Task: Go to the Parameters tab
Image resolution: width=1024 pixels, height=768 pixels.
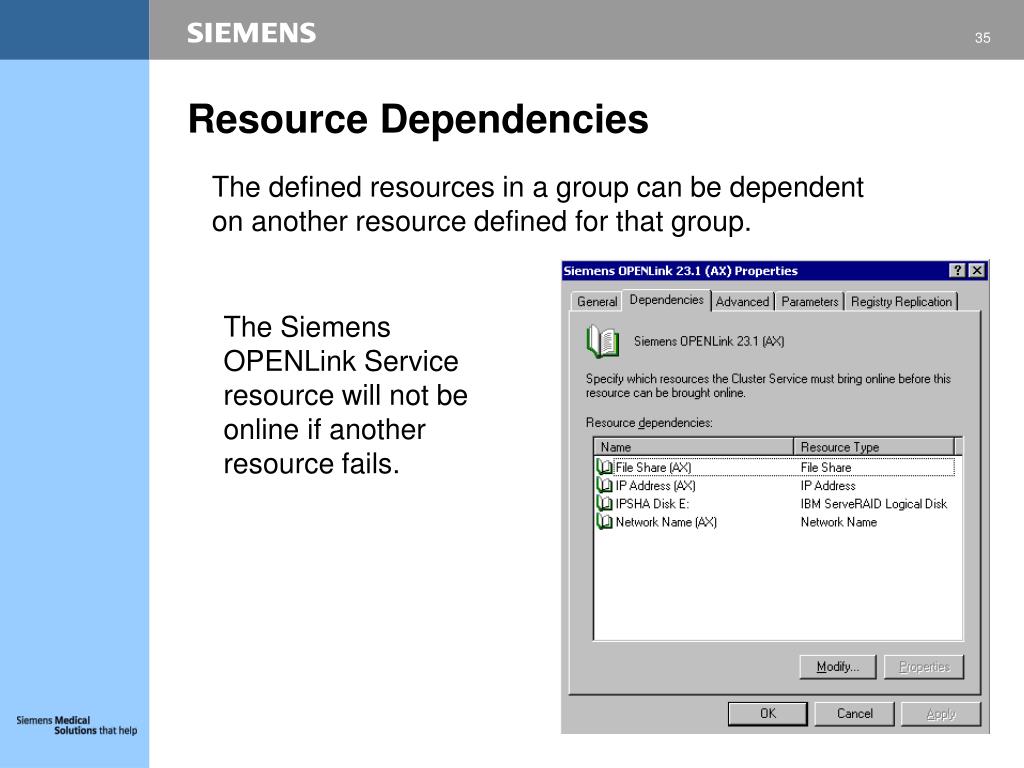Action: (x=810, y=302)
